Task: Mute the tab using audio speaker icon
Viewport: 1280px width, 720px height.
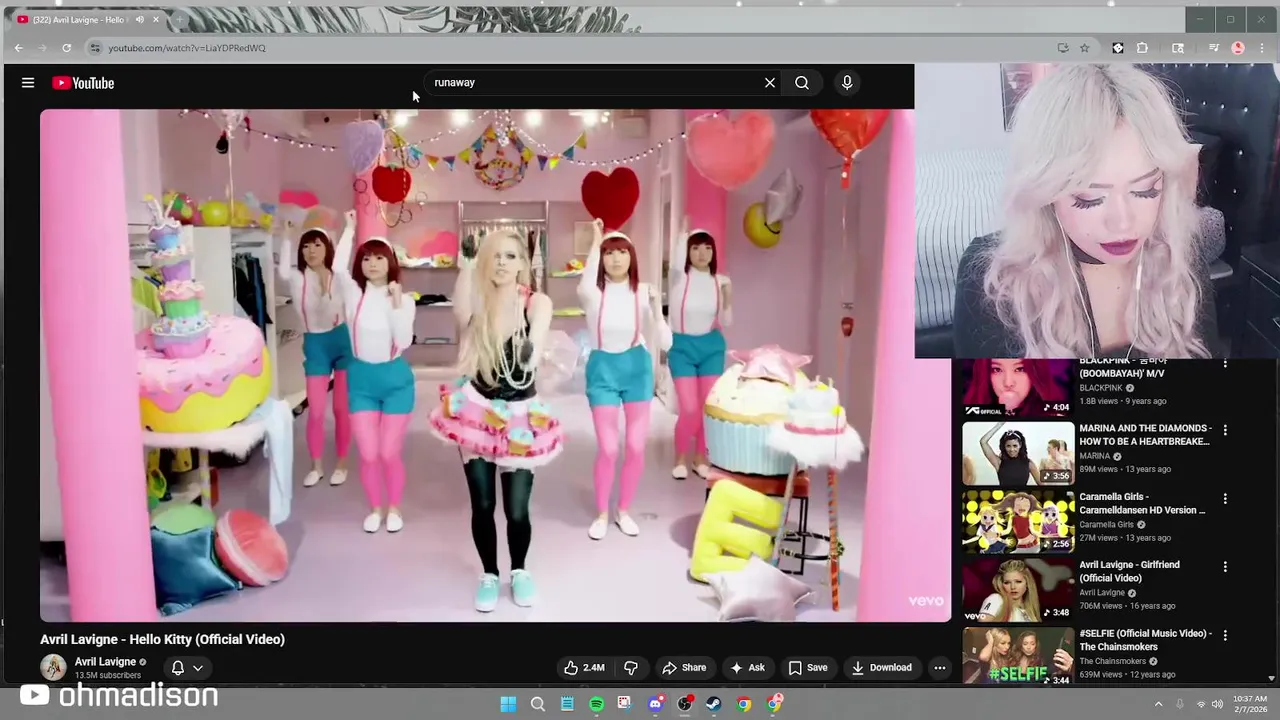Action: tap(140, 20)
